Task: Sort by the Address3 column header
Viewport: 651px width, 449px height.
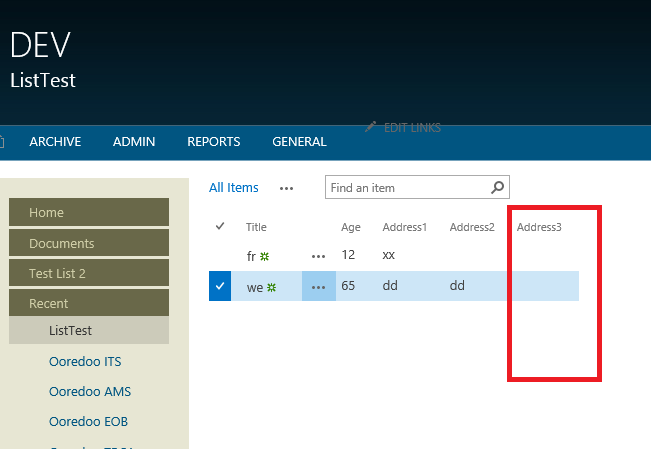Action: (x=539, y=227)
